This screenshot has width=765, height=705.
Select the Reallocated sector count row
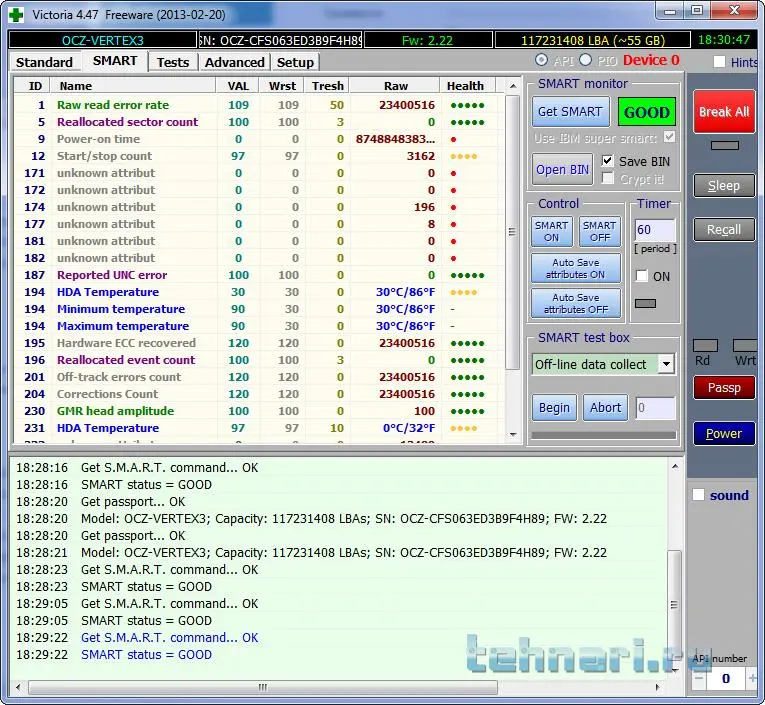pyautogui.click(x=257, y=122)
